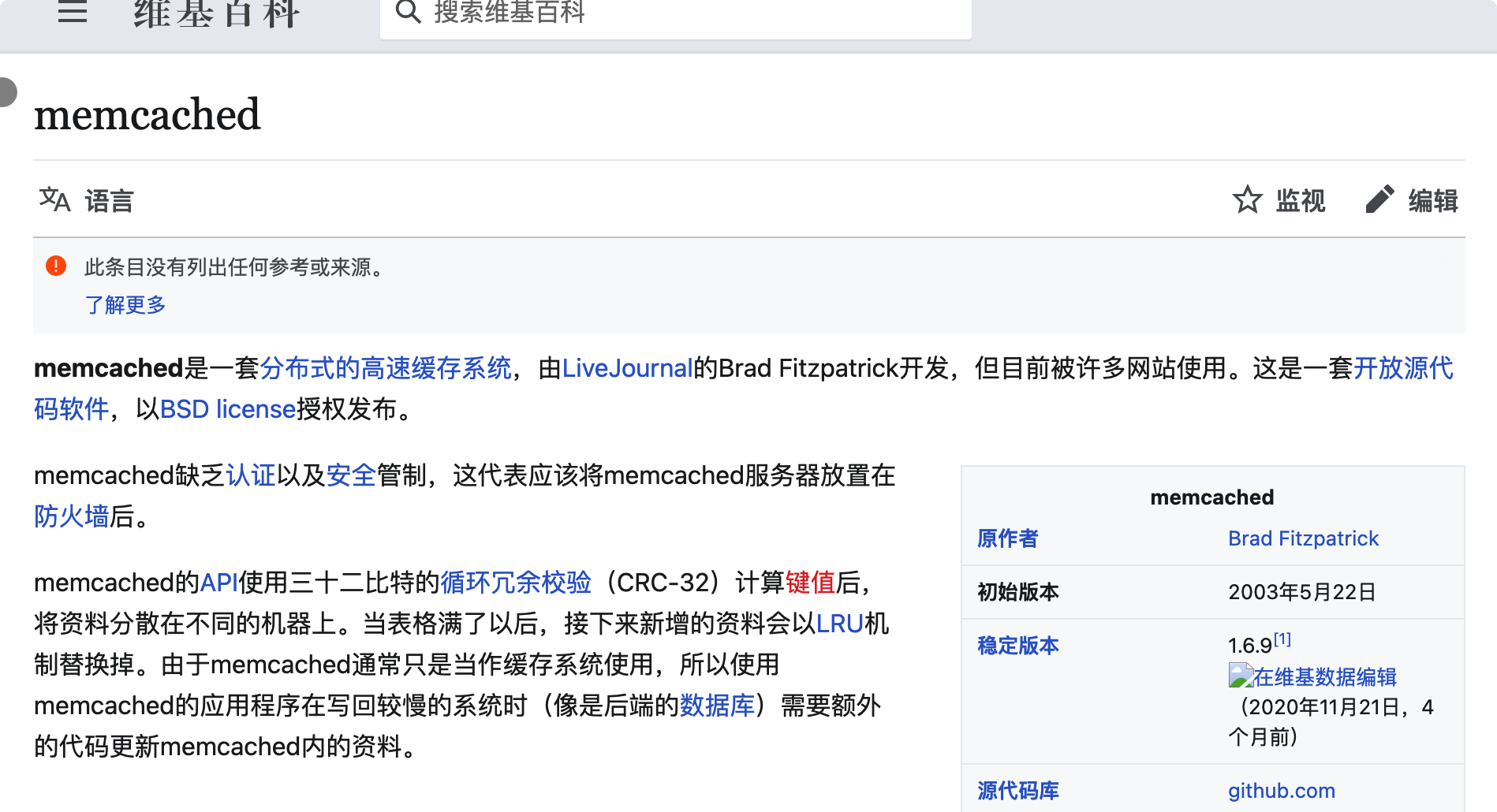Select the memcached page title heading
Viewport: 1497px width, 812px height.
pyautogui.click(x=147, y=114)
